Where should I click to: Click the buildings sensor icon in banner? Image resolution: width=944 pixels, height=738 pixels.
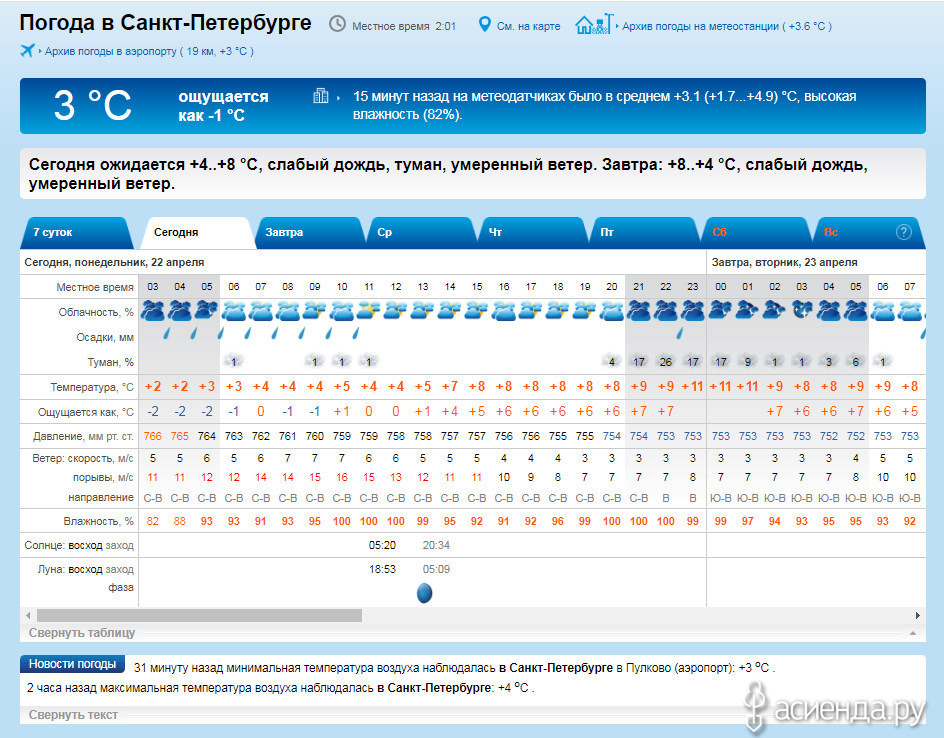321,96
